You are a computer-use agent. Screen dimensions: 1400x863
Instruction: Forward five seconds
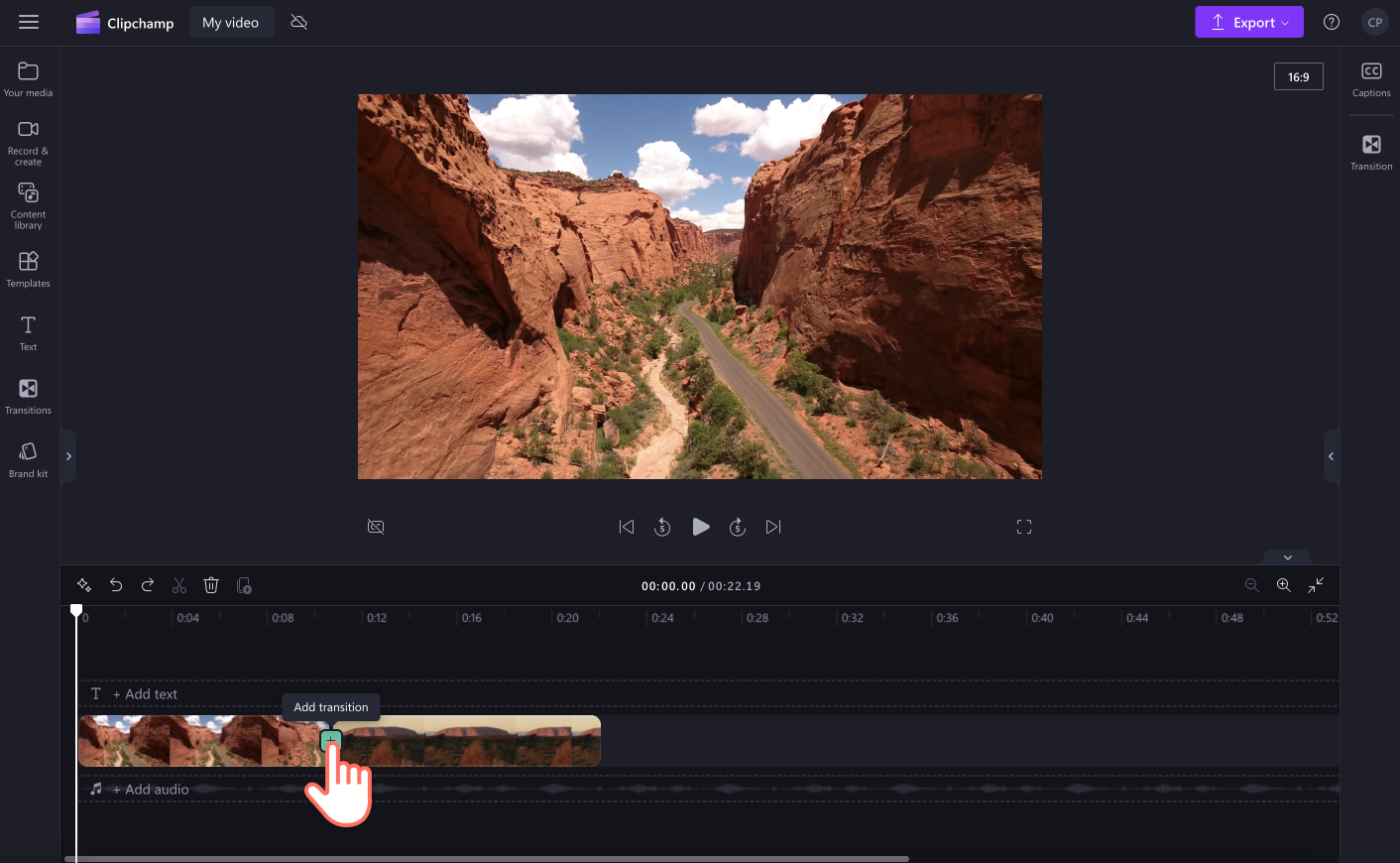738,527
